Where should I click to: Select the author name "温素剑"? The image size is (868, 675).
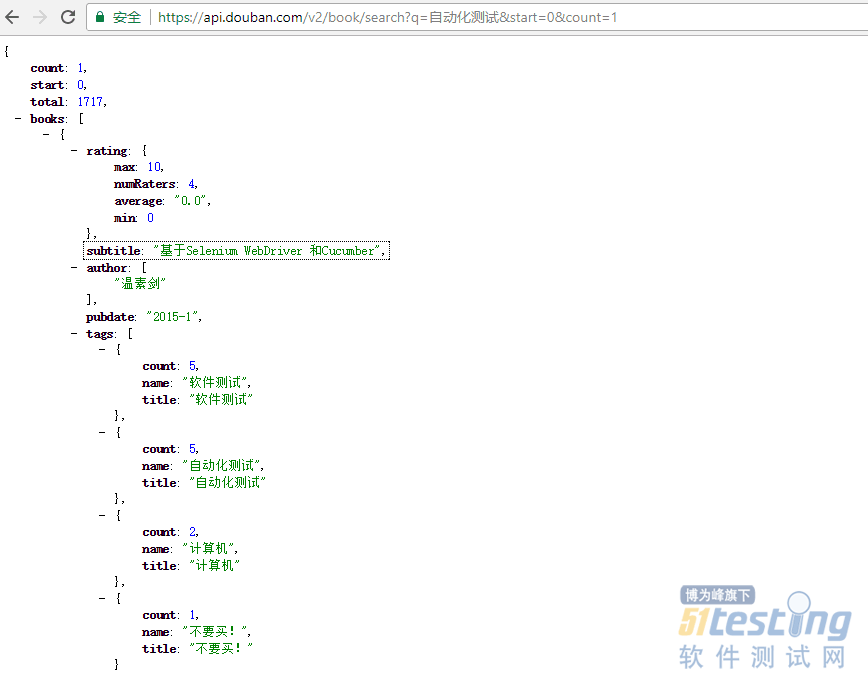[140, 284]
